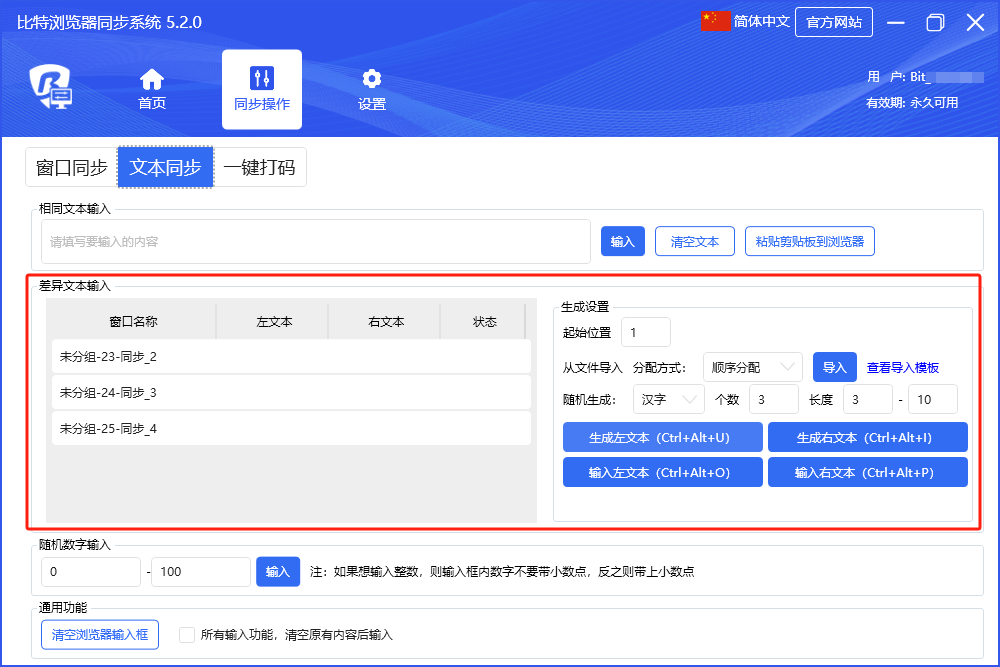Screen dimensions: 1000x667
Task: Click the 官方网站 button
Action: pos(833,22)
